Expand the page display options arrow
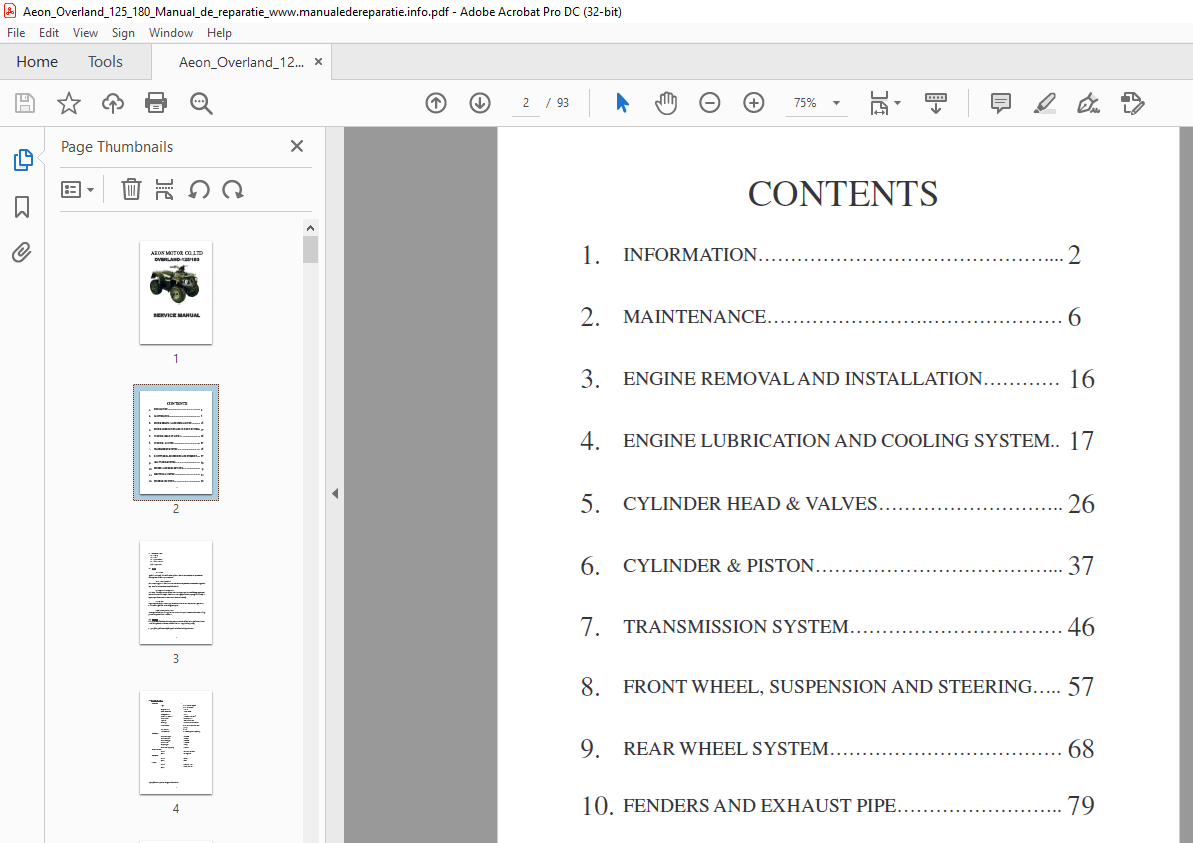 [898, 103]
